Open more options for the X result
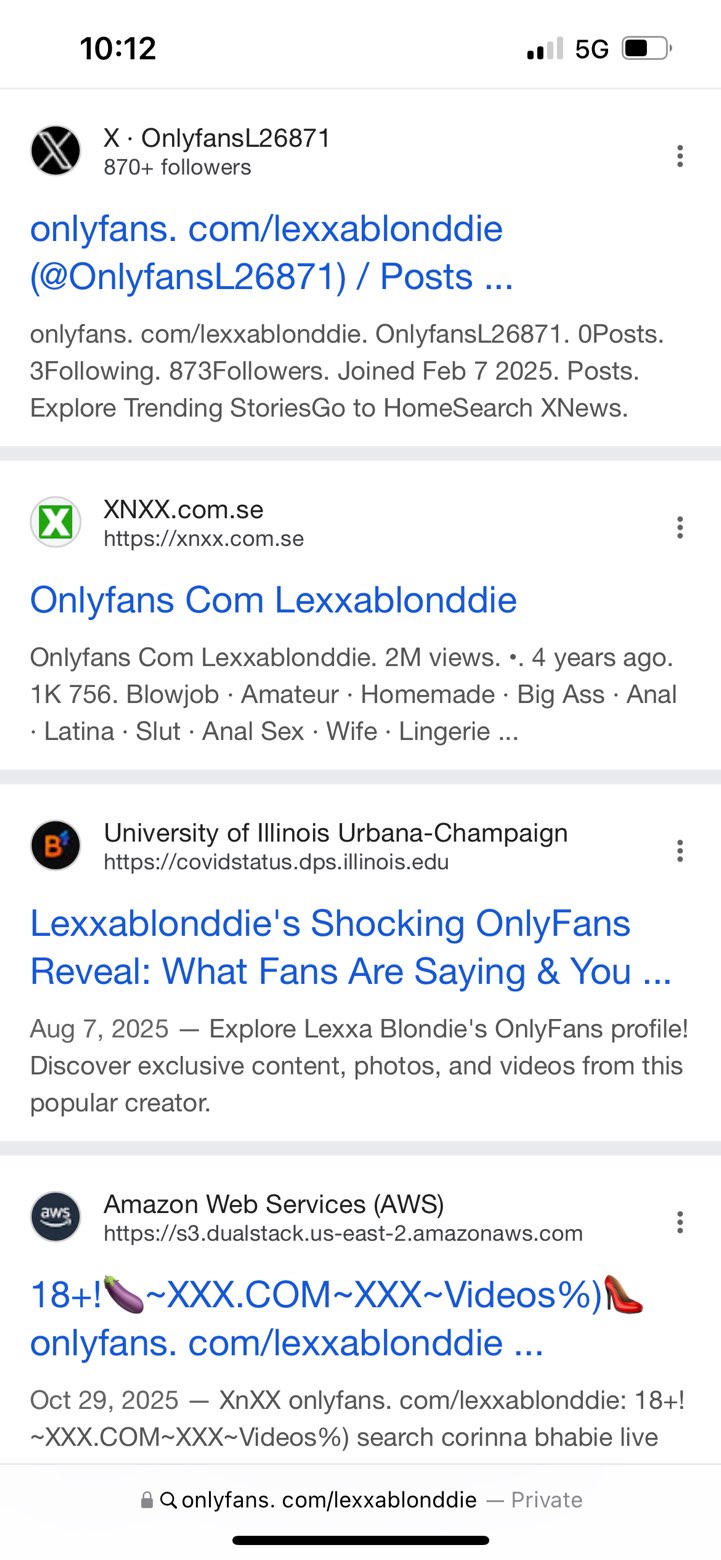Viewport: 721px width, 1560px height. [x=680, y=156]
